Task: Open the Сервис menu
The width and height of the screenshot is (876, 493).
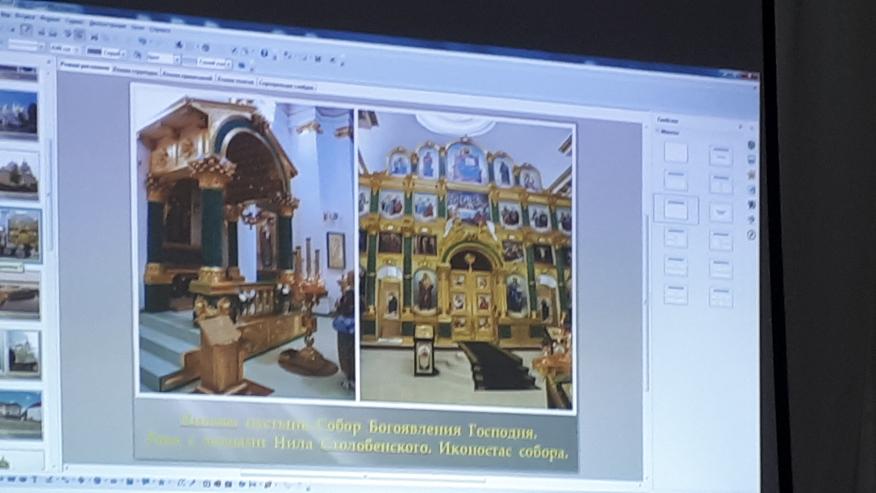Action: [74, 21]
